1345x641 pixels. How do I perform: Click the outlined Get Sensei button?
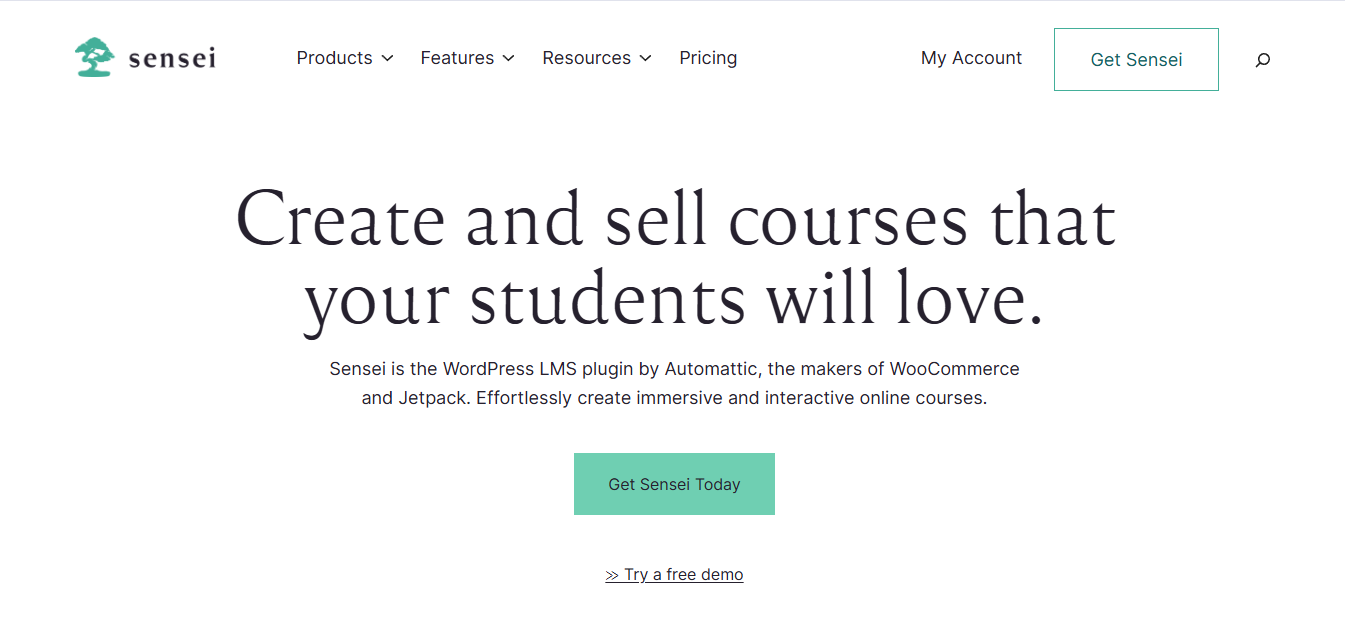click(1136, 60)
